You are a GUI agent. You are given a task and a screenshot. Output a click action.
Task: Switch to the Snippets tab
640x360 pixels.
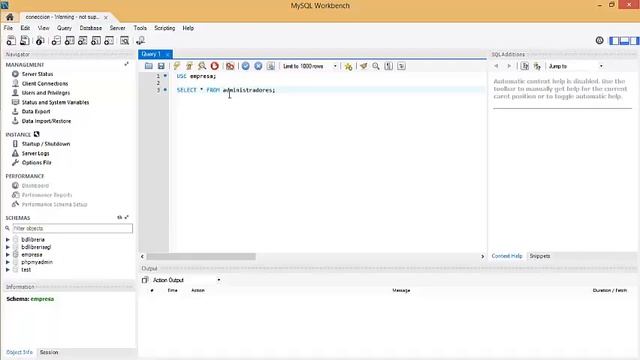click(540, 256)
